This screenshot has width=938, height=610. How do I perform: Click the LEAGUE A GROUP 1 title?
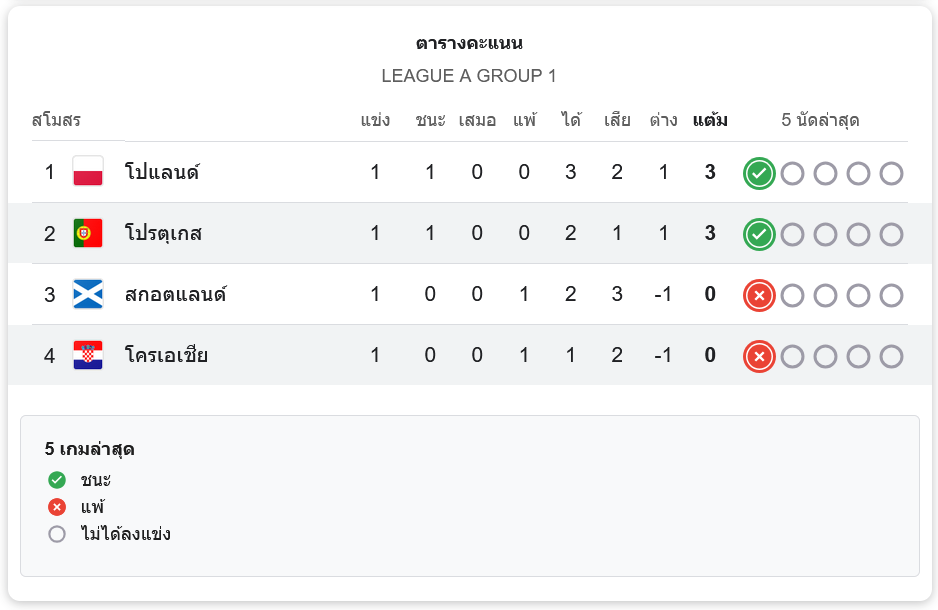pos(469,76)
